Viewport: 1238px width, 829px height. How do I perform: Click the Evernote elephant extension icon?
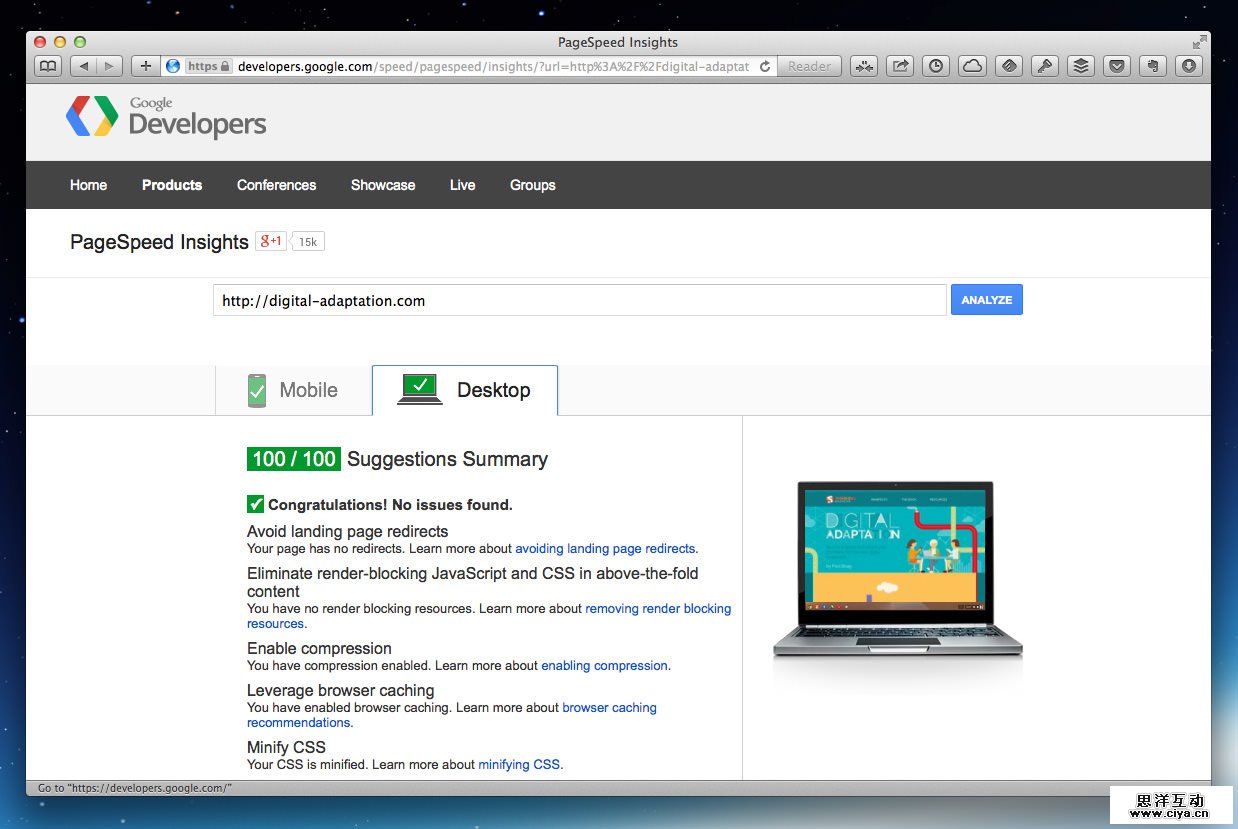[x=1152, y=66]
